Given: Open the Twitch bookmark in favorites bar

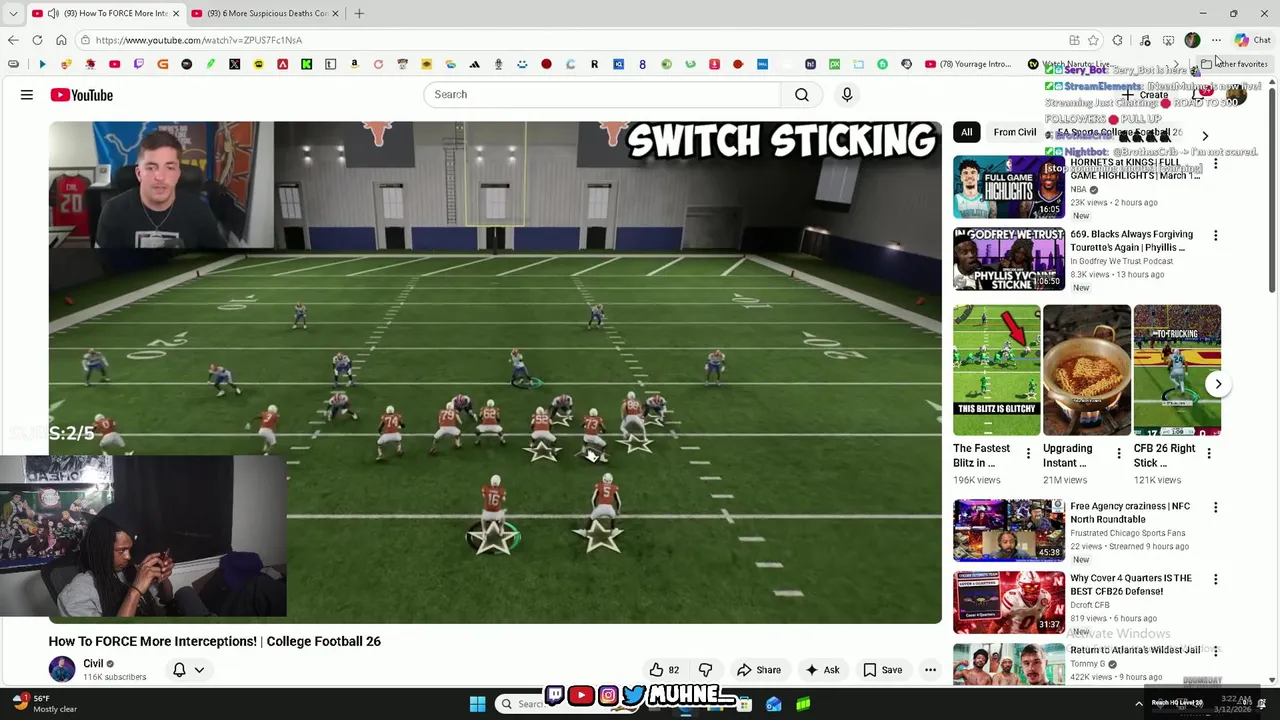Looking at the screenshot, I should 138,64.
